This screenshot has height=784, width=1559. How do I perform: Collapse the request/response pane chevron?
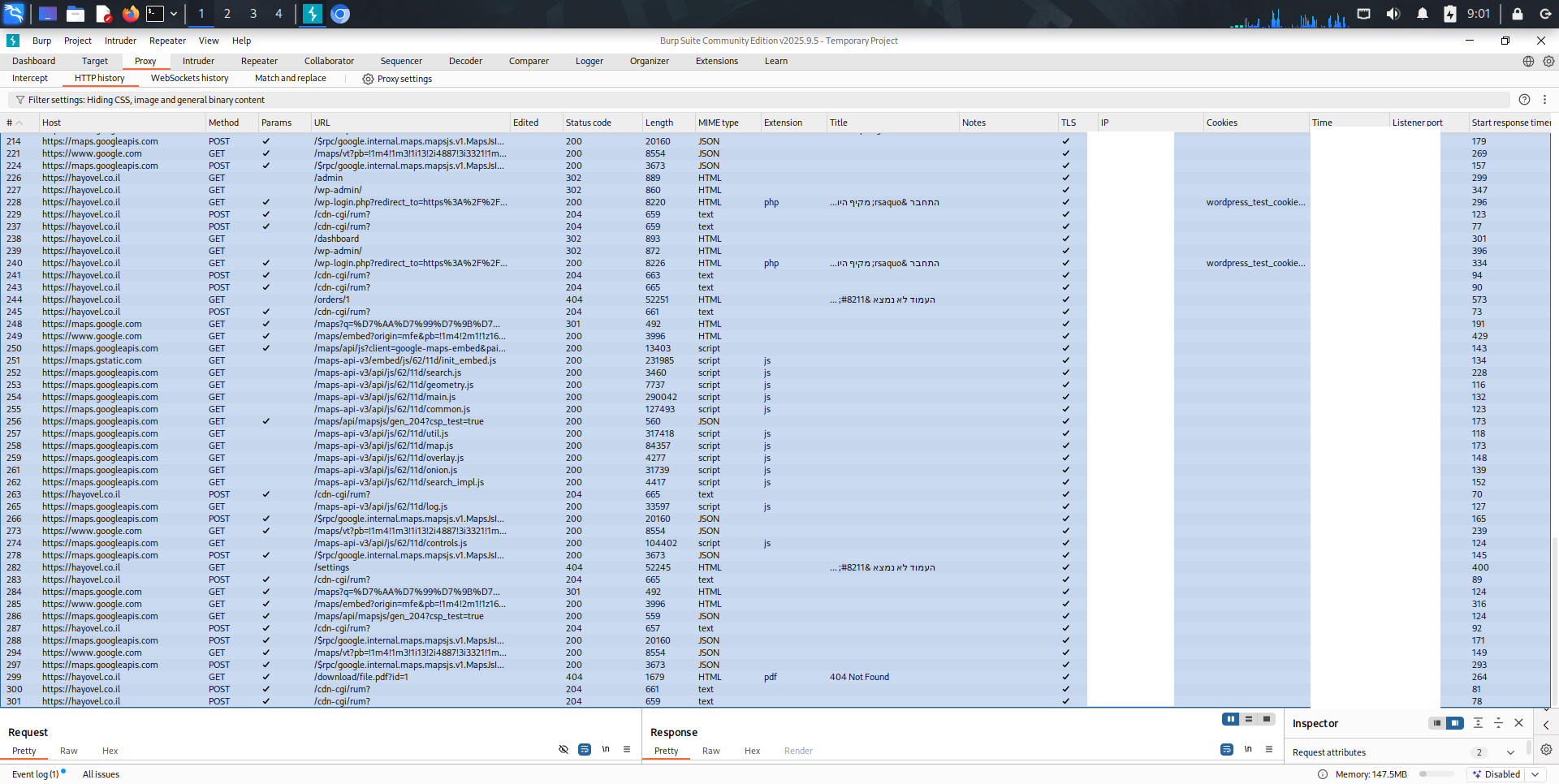click(1546, 710)
